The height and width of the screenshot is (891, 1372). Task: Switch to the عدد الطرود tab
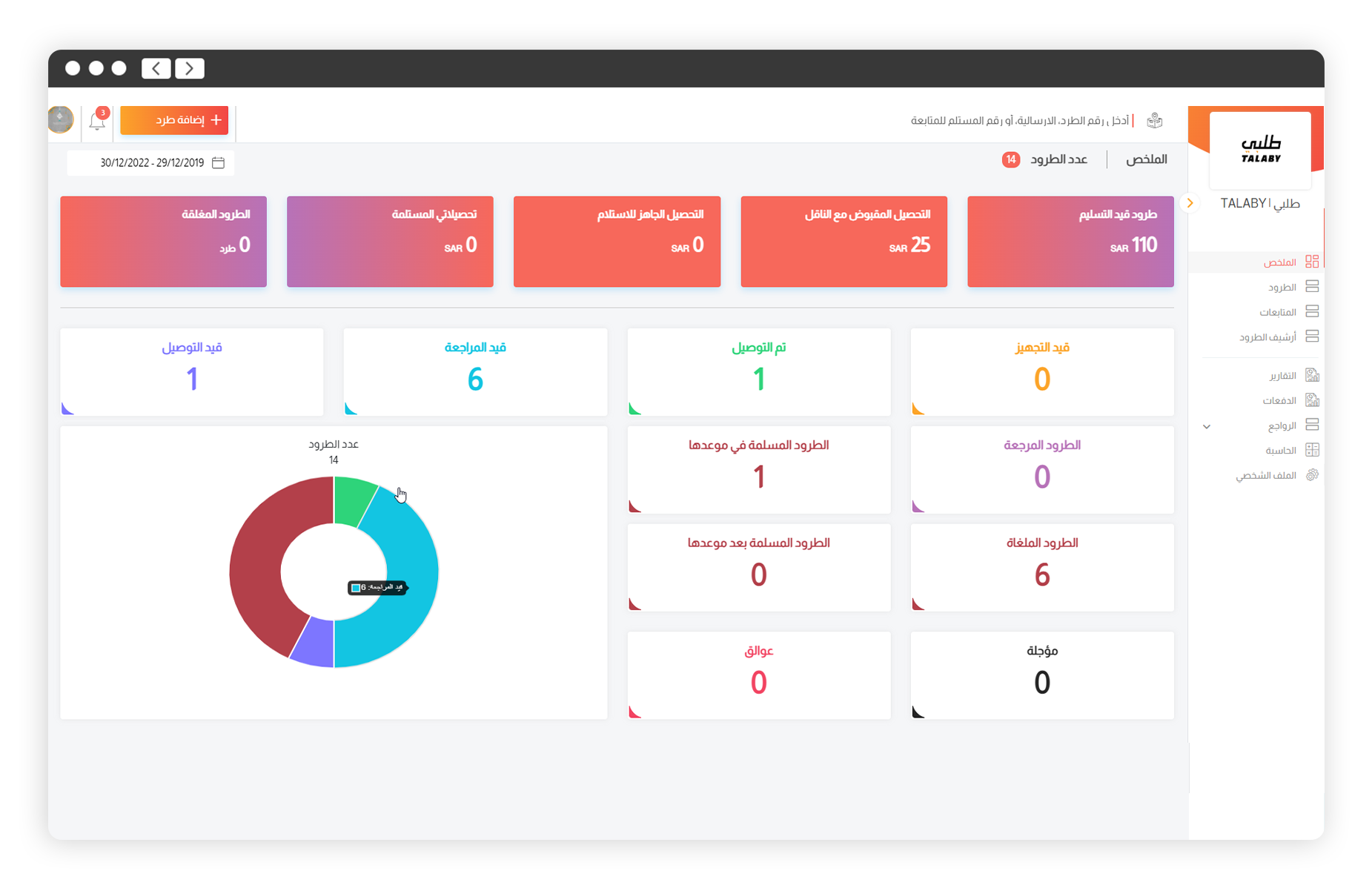(x=1058, y=159)
